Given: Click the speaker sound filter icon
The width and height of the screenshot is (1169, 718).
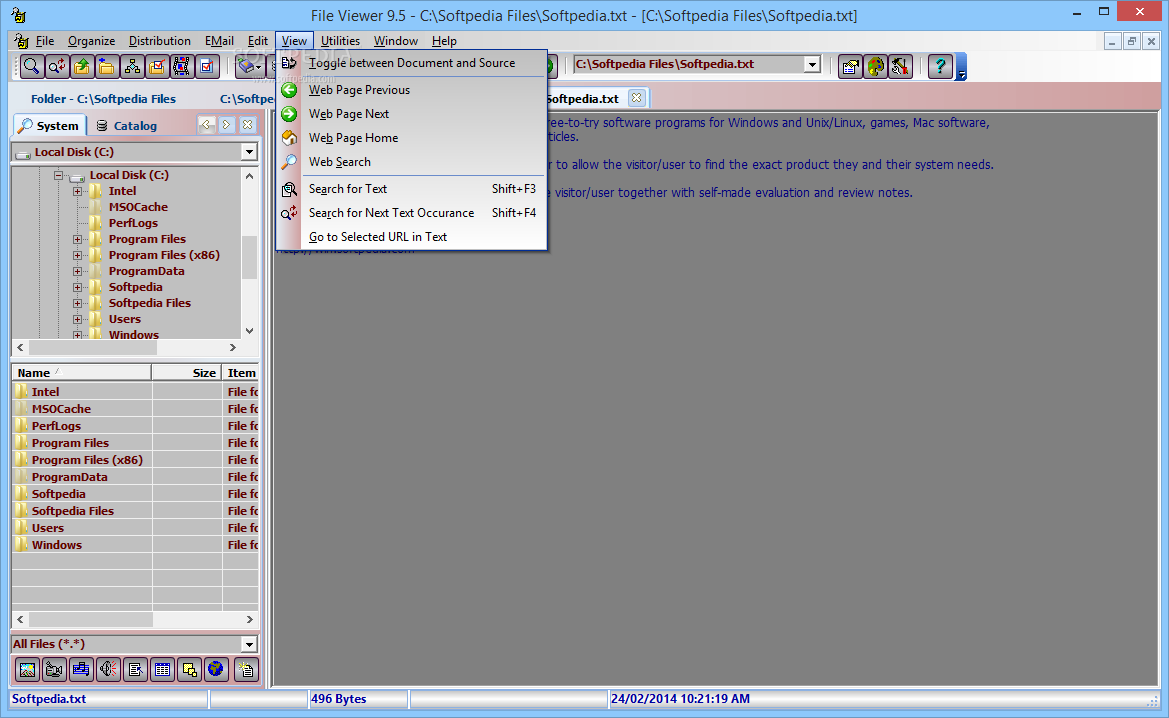Looking at the screenshot, I should (108, 670).
